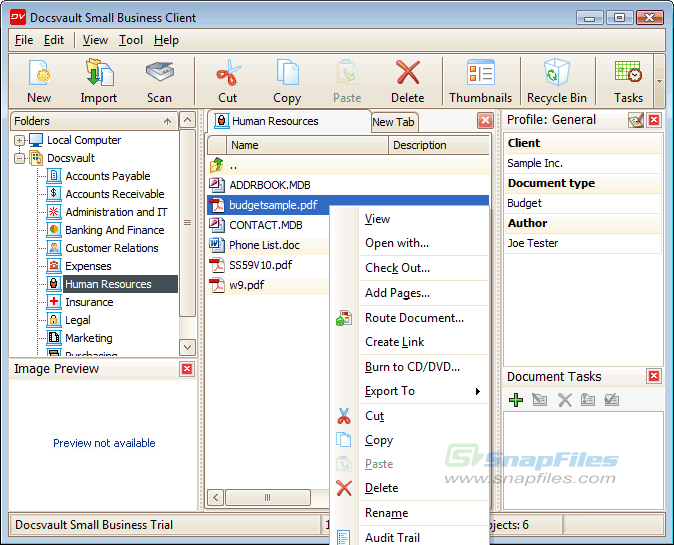
Task: Select Accounts Receivable cabinet
Action: (114, 194)
